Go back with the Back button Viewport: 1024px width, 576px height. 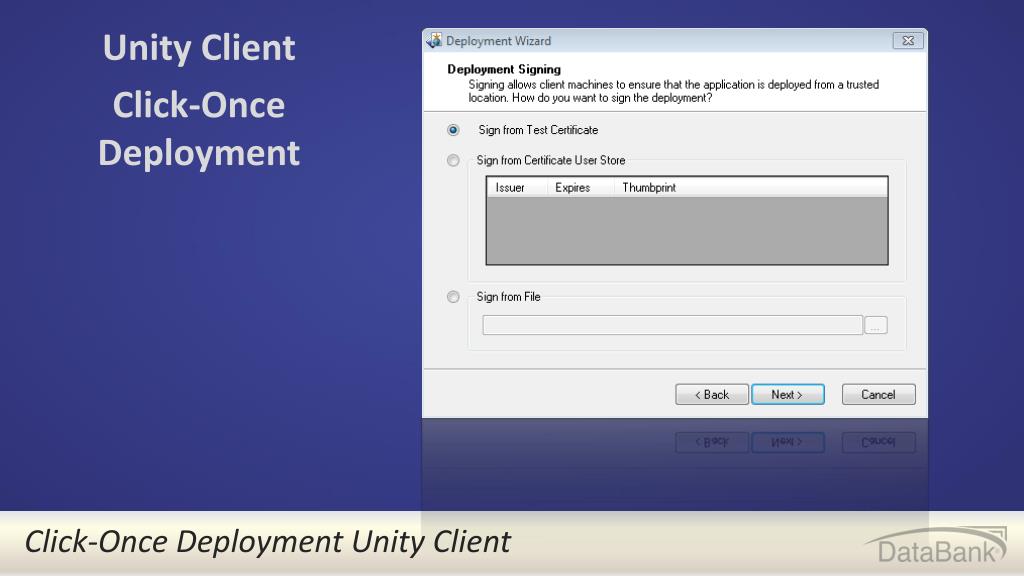(x=712, y=394)
